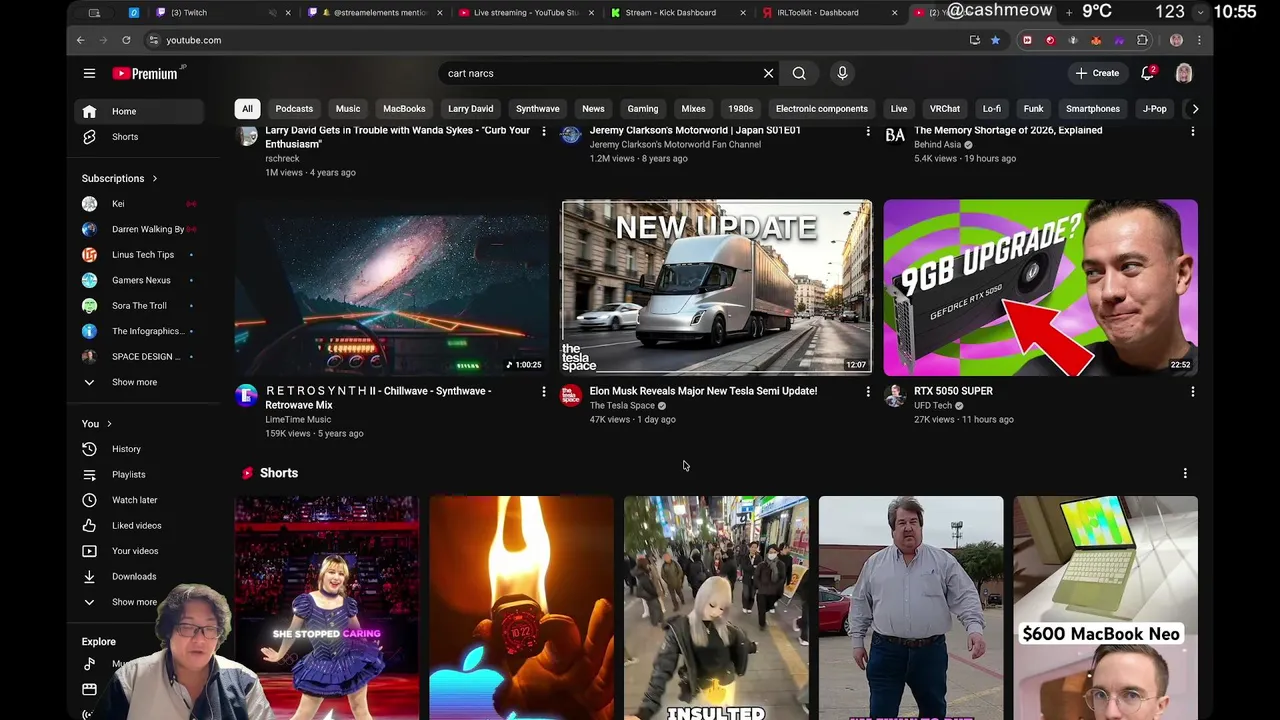
Task: Switch to the streamelements mentions tab
Action: [372, 13]
